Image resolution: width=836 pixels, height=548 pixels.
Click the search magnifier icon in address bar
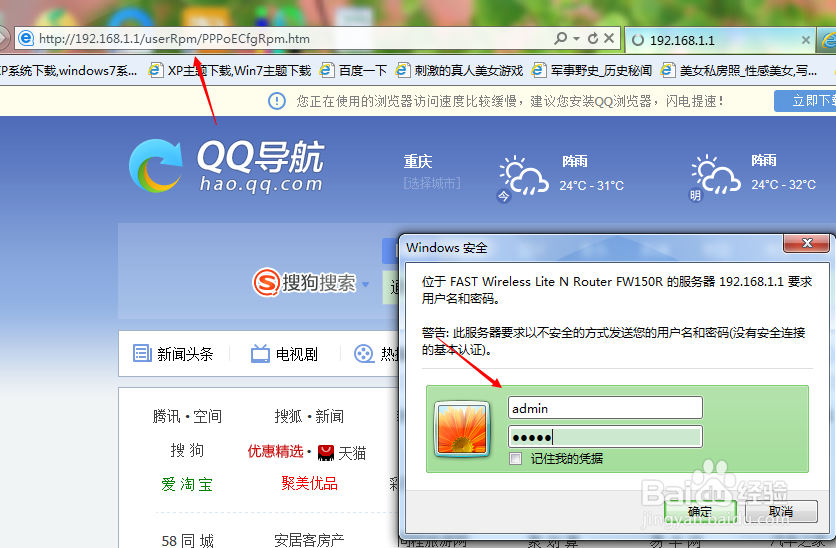point(560,38)
